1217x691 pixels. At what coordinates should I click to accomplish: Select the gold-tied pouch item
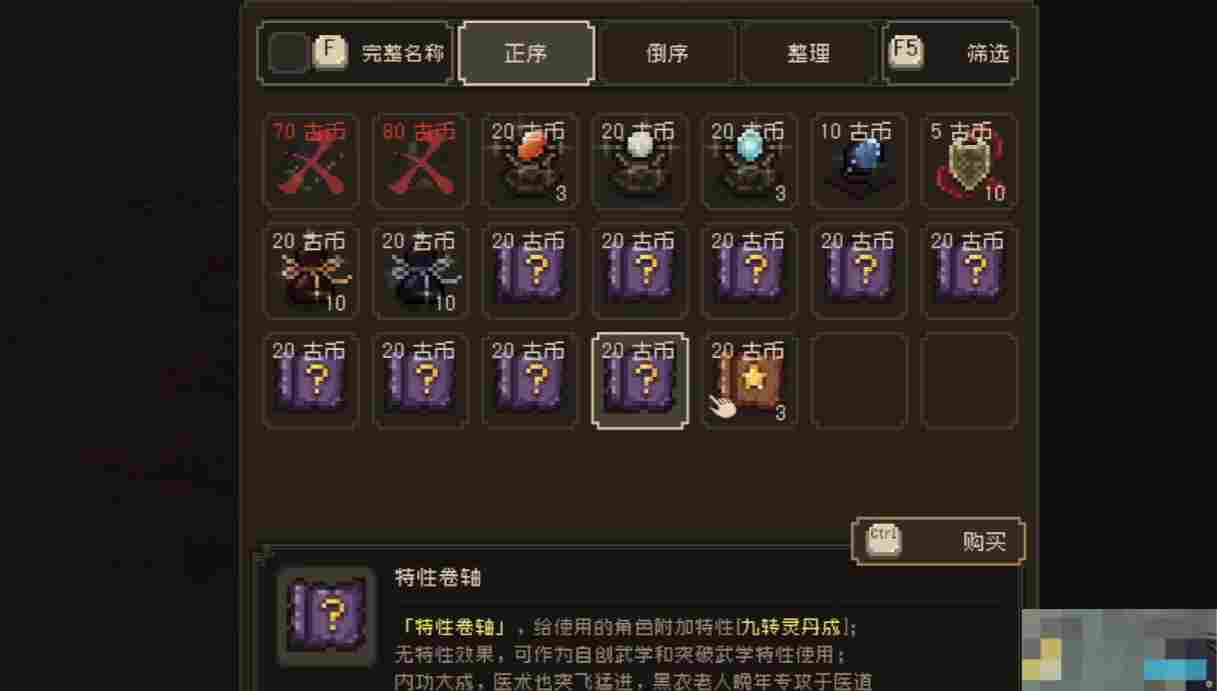click(x=310, y=272)
